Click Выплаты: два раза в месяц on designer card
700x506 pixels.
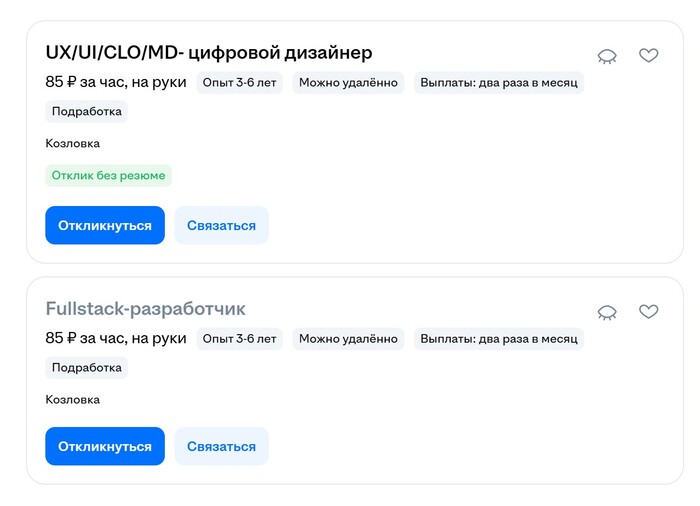tap(499, 83)
